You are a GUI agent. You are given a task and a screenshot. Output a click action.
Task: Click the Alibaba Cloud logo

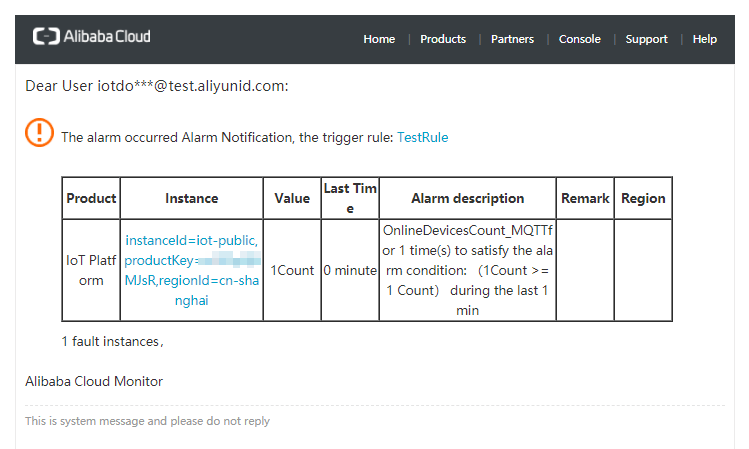(x=92, y=36)
